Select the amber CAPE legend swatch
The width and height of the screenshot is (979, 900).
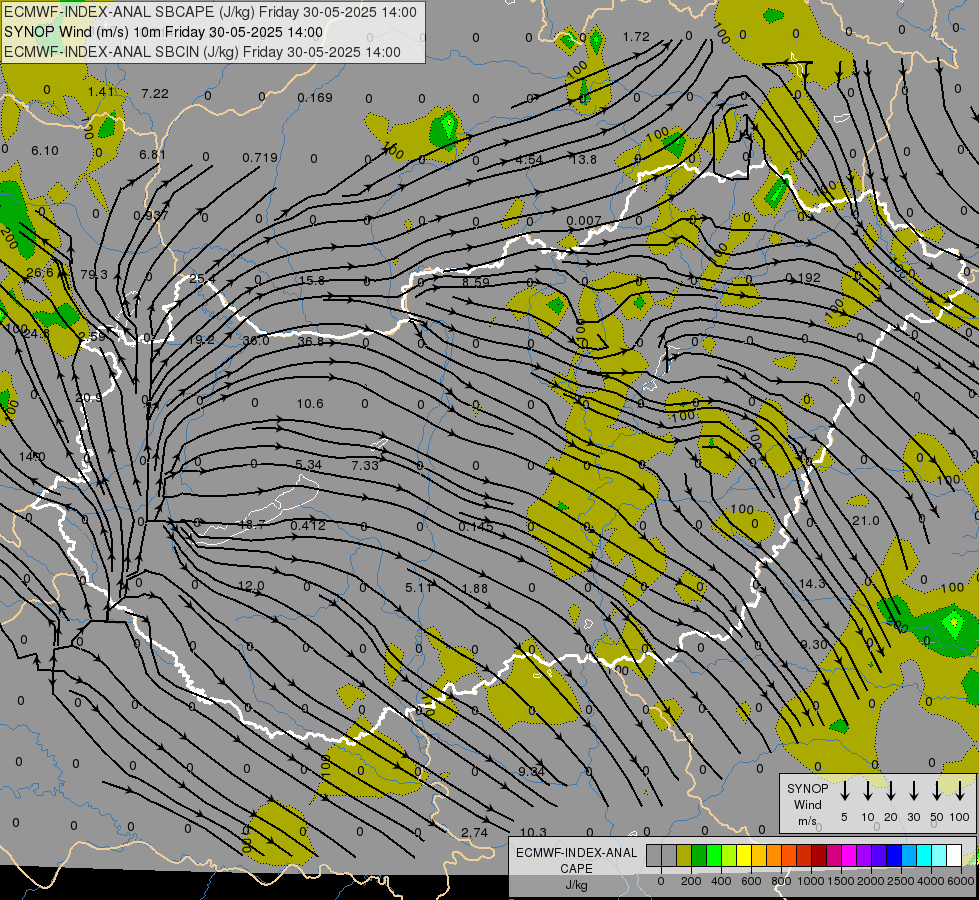(x=759, y=855)
